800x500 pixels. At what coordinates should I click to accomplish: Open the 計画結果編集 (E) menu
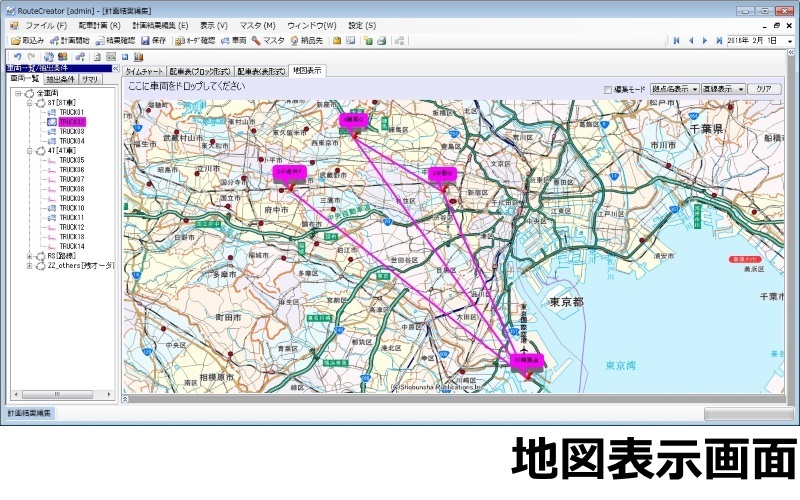click(160, 26)
